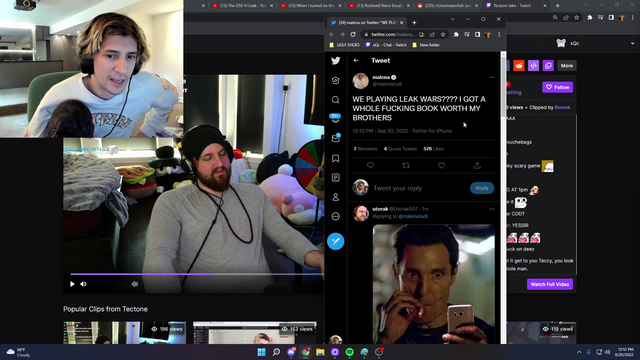Viewport: 640px width, 360px height.
Task: Seek on the clip progress bar
Action: tap(196, 274)
